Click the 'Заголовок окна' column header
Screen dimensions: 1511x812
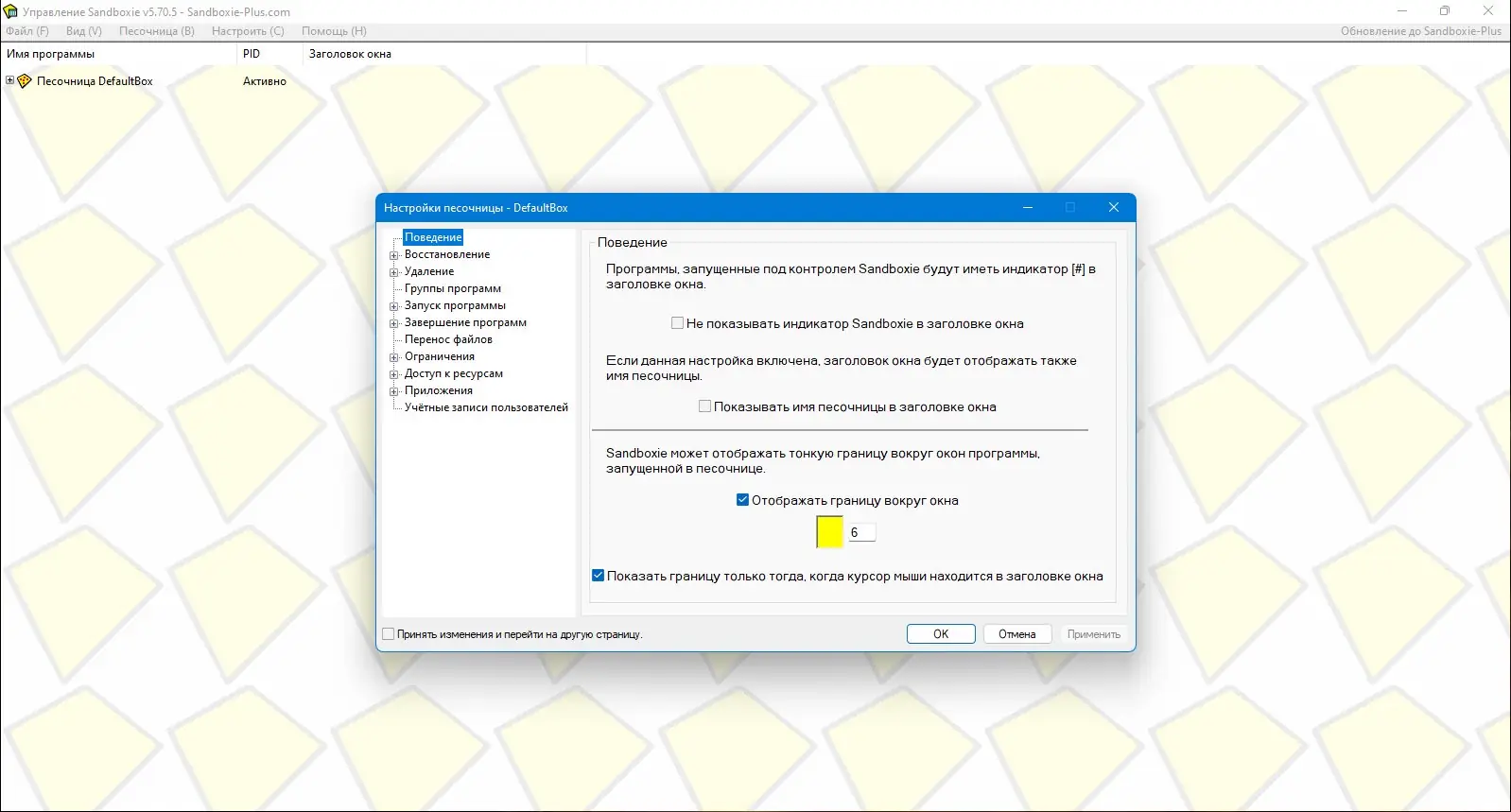click(444, 54)
